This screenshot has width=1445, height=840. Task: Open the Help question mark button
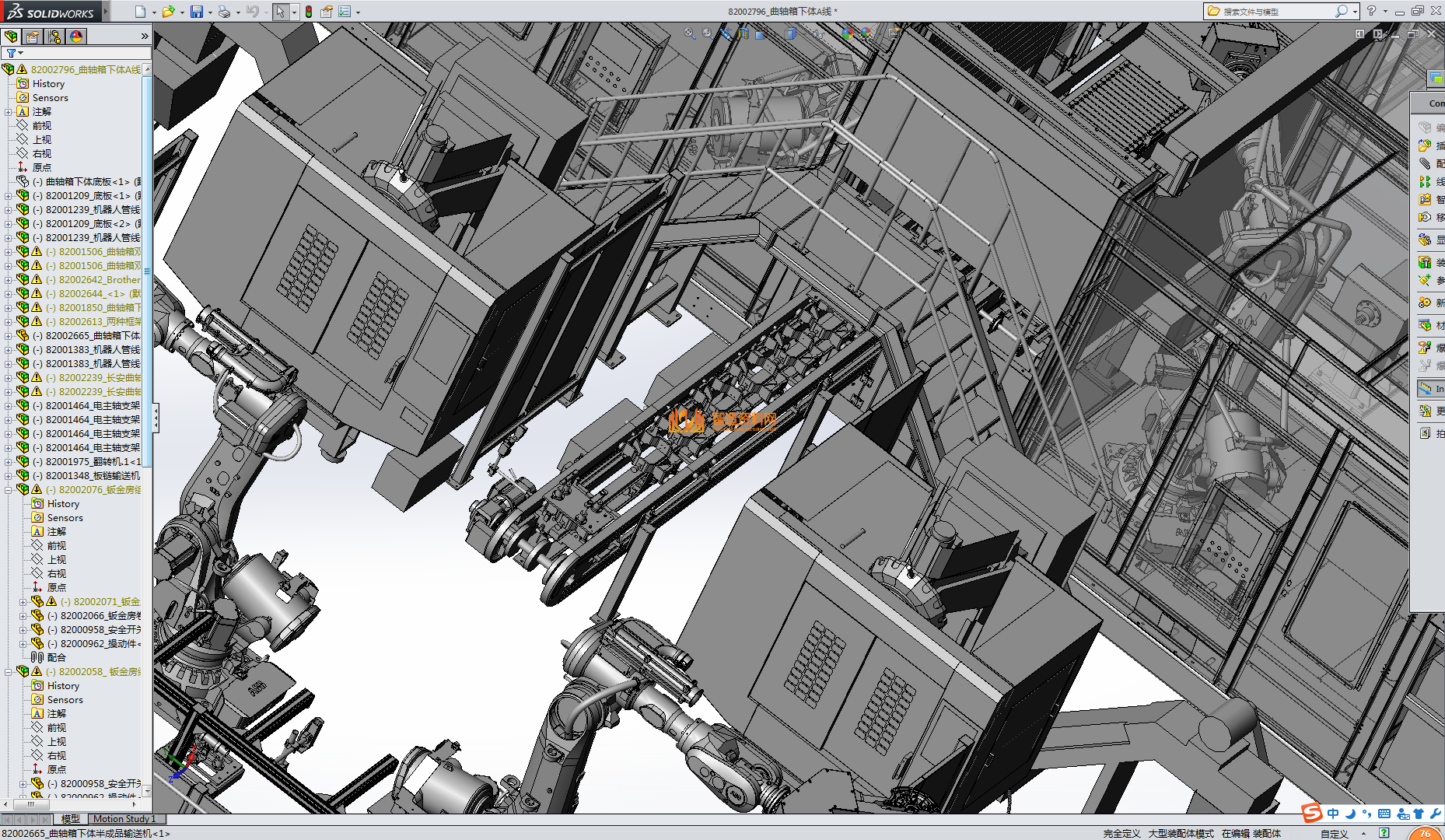(1371, 11)
